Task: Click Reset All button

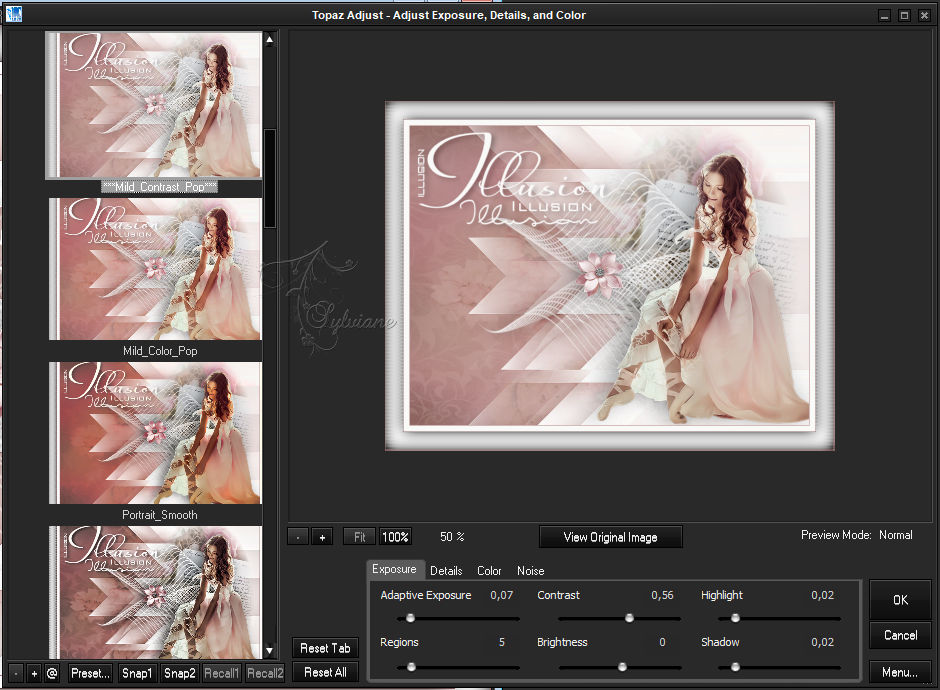Action: coord(325,672)
